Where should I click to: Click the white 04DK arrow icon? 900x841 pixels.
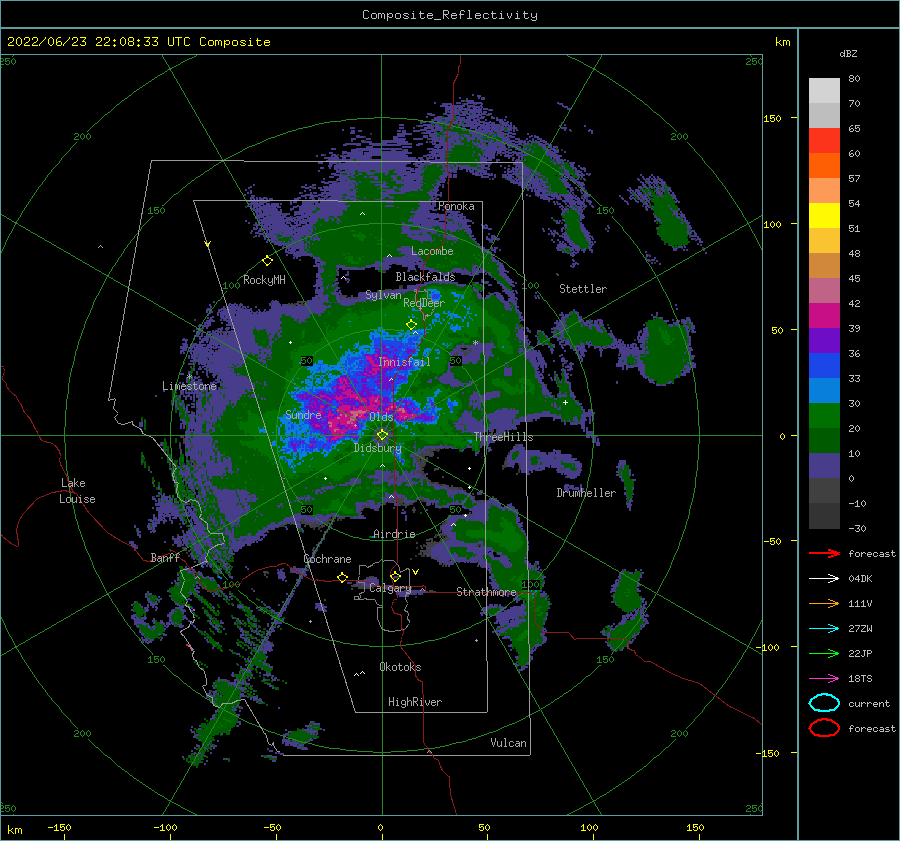824,579
